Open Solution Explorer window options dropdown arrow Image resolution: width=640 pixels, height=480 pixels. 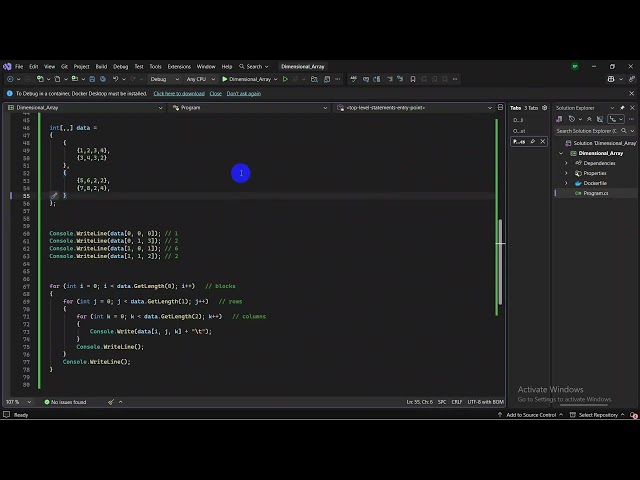click(612, 108)
